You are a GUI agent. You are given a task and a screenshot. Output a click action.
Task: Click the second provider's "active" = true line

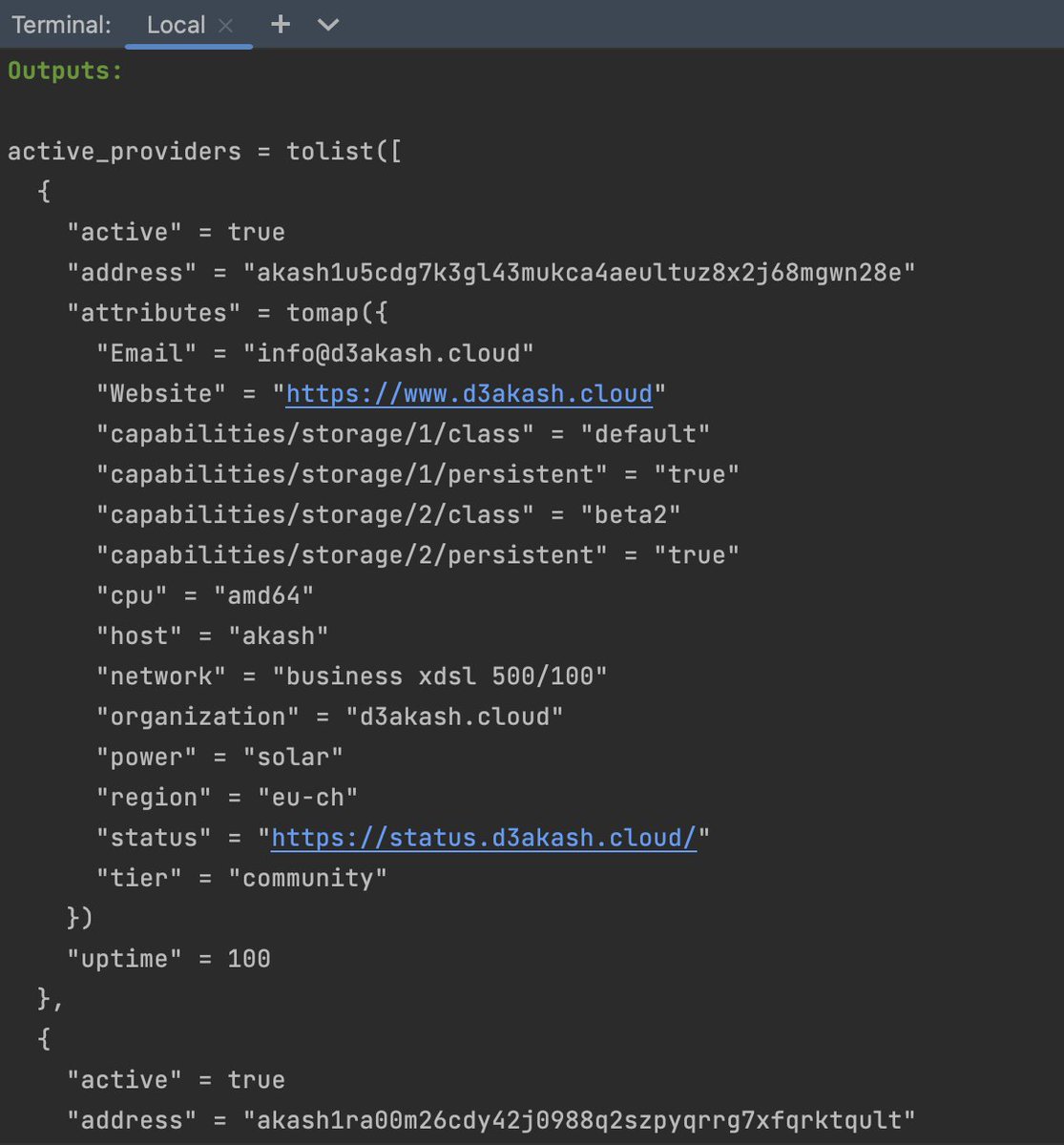coord(176,1080)
